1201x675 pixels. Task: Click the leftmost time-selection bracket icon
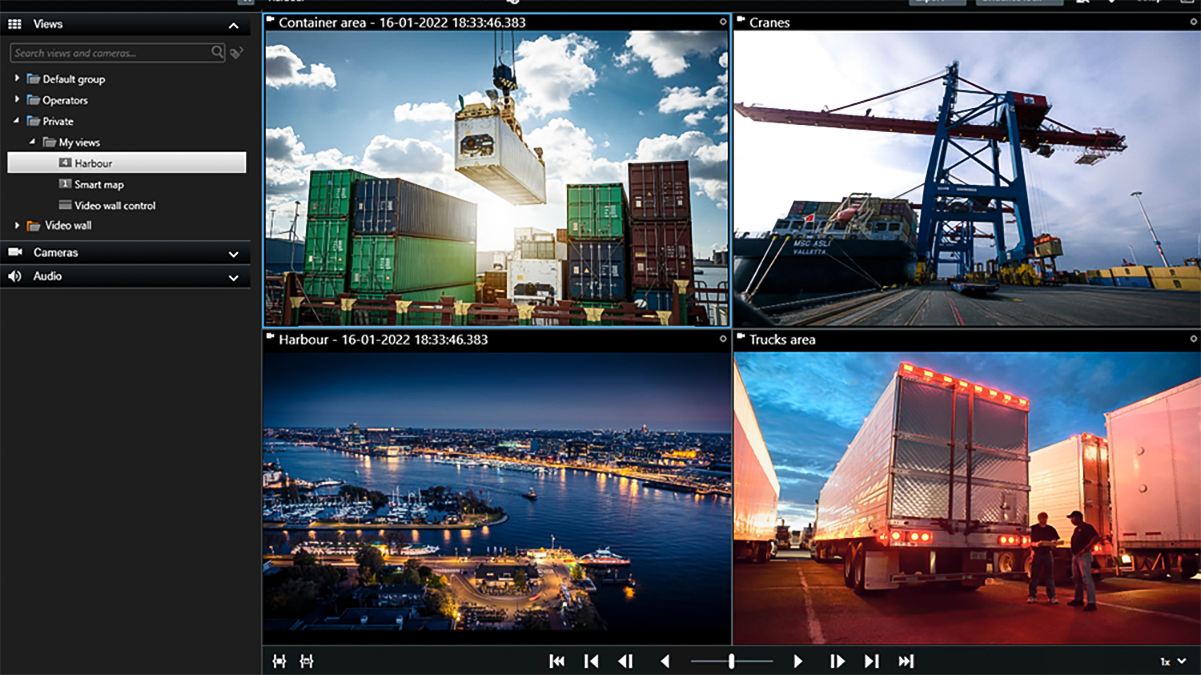tap(279, 661)
